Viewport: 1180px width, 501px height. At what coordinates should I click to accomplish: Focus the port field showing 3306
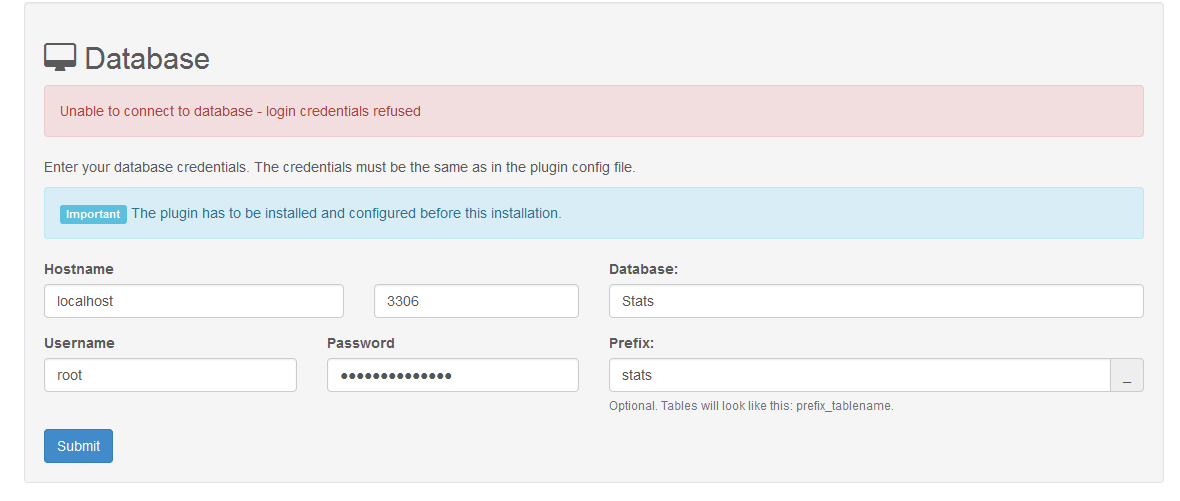476,301
